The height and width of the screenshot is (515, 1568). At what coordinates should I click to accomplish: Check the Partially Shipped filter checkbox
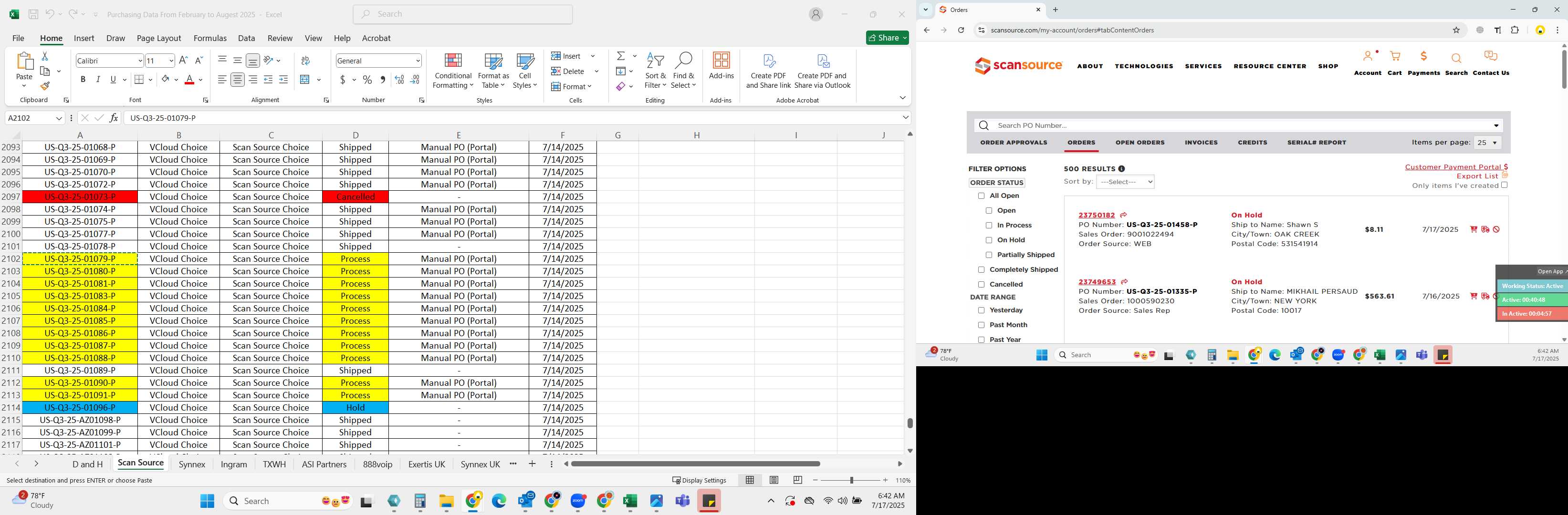989,255
